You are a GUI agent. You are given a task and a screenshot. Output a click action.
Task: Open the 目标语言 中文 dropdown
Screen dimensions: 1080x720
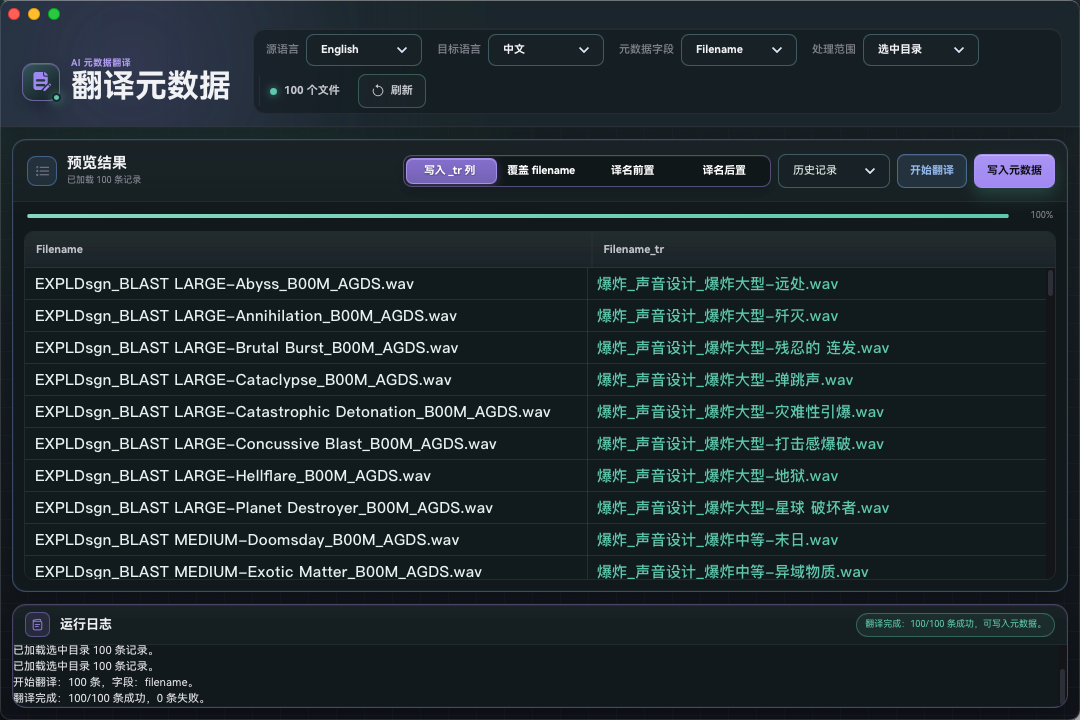pos(546,50)
